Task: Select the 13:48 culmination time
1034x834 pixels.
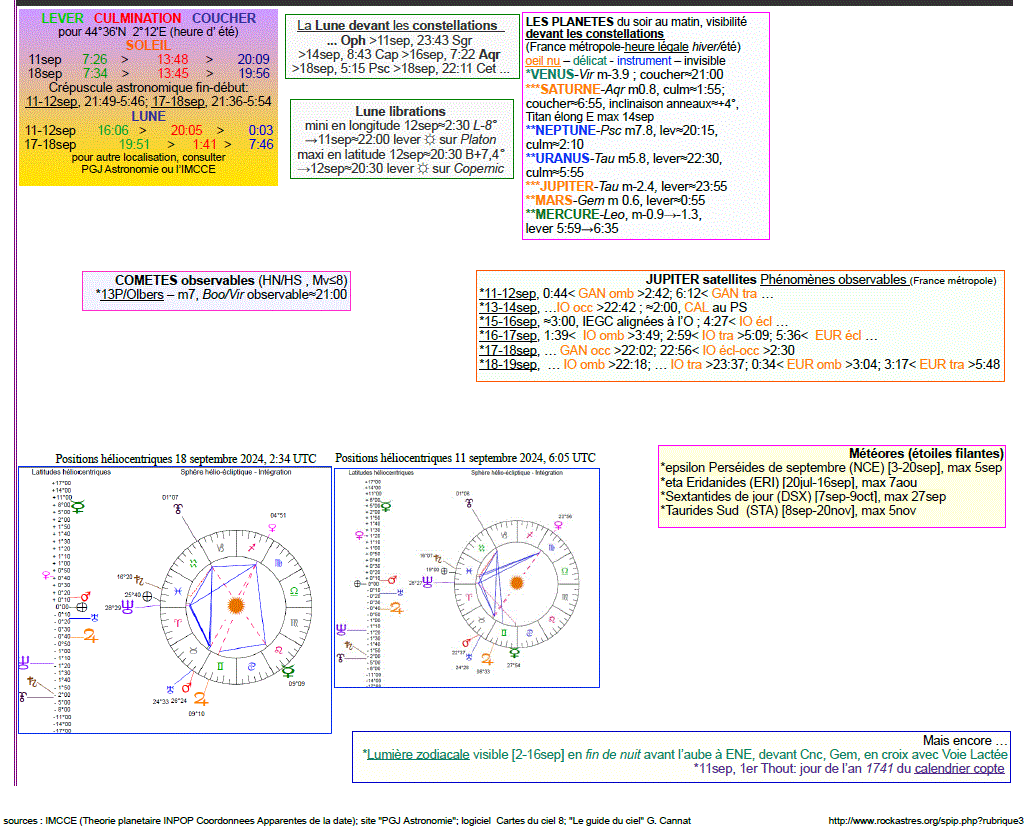Action: tap(173, 59)
